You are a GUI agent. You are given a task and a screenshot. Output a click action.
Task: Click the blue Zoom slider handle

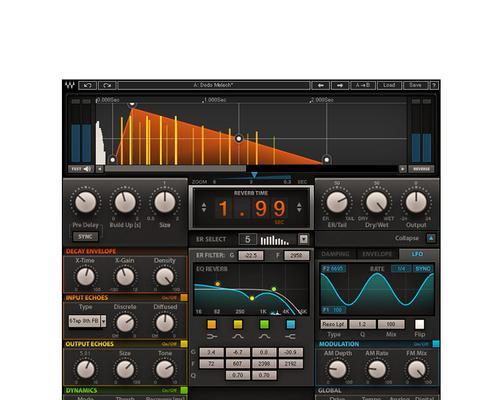coord(254,175)
